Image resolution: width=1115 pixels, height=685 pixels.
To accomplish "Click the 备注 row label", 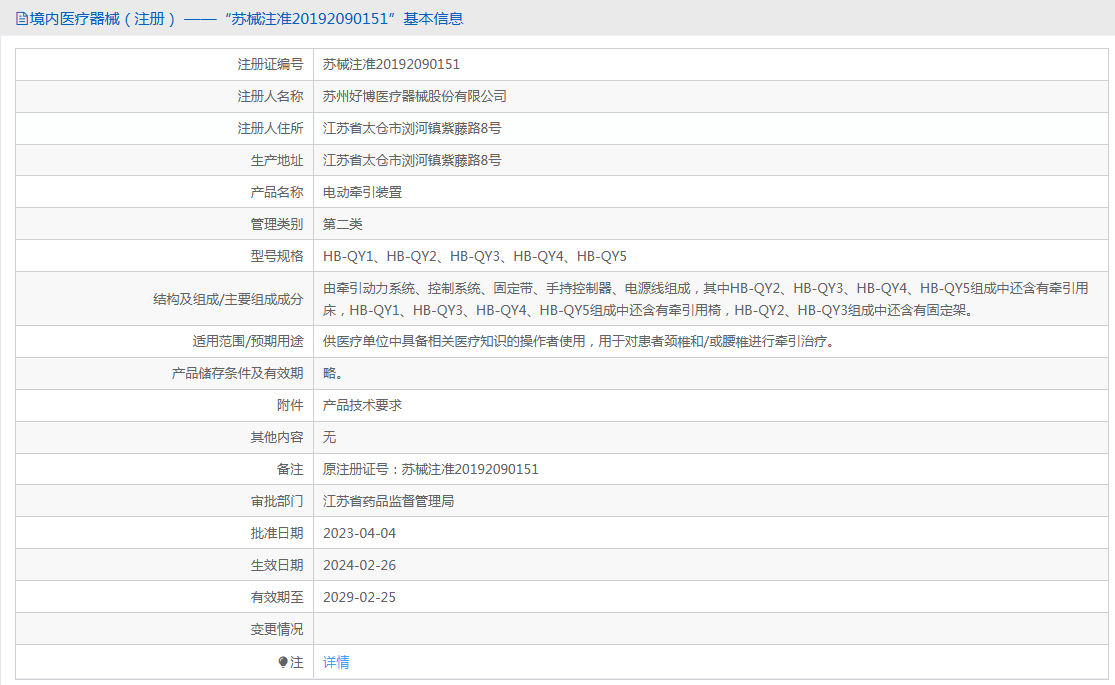I will pos(290,470).
